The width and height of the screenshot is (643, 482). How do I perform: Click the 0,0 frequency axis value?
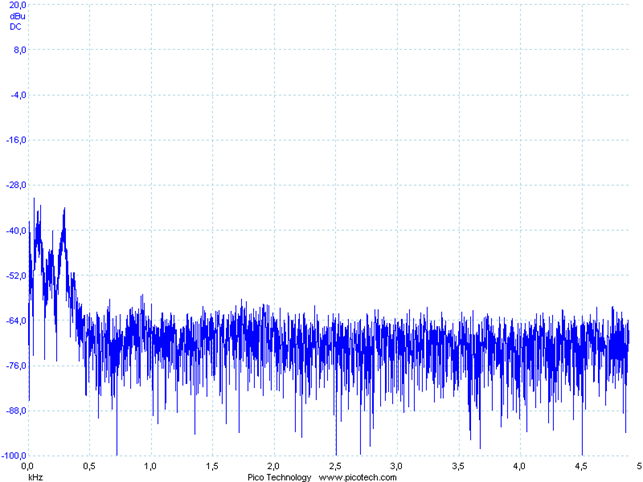(27, 466)
